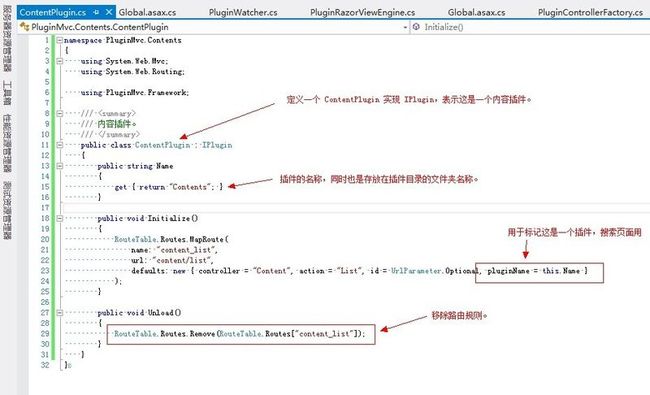Click the IPlugin interface name in code
Image resolution: width=650 pixels, height=395 pixels.
click(x=217, y=145)
